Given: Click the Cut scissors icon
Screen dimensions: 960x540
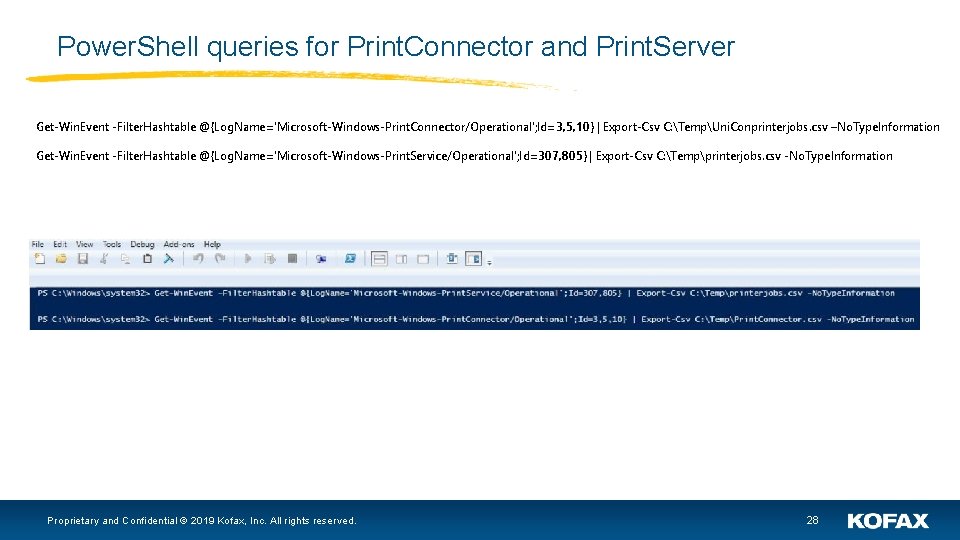Looking at the screenshot, I should pos(104,258).
